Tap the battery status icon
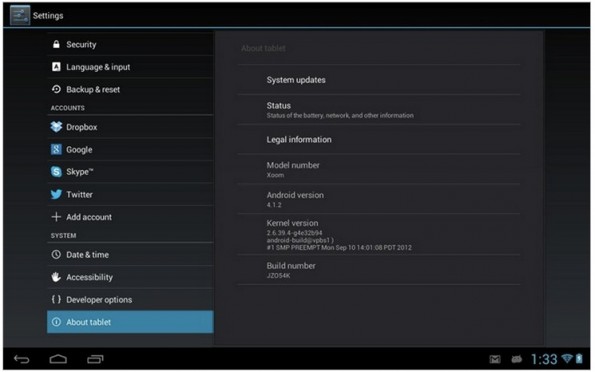The image size is (595, 372). [579, 358]
